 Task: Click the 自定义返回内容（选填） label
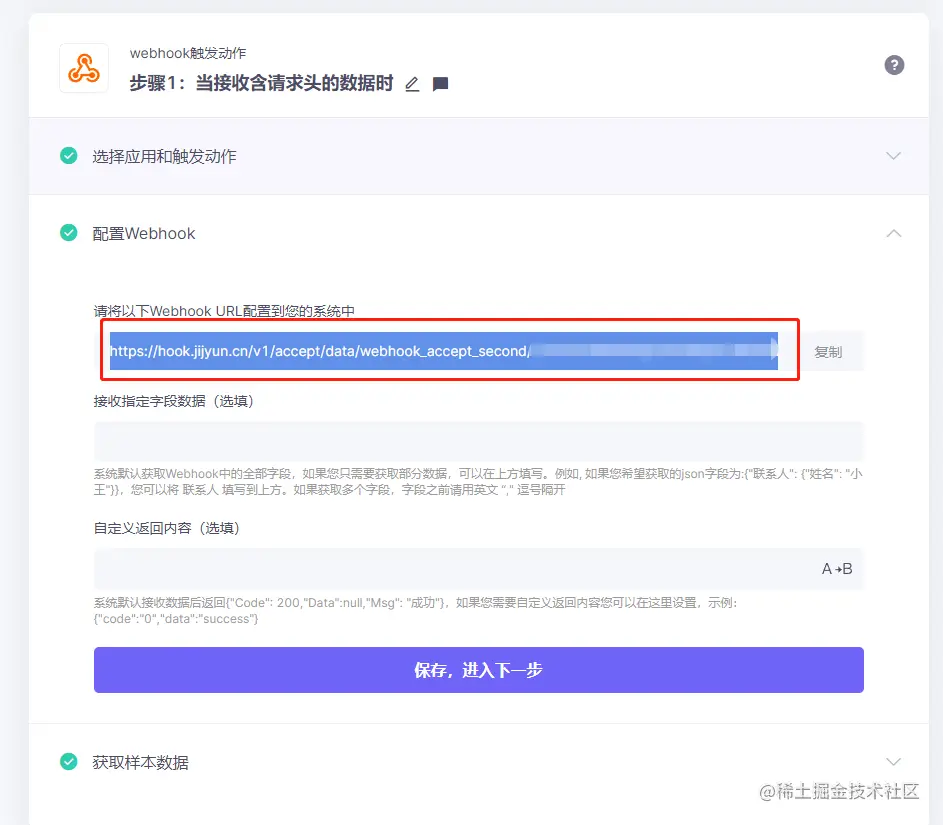(167, 528)
